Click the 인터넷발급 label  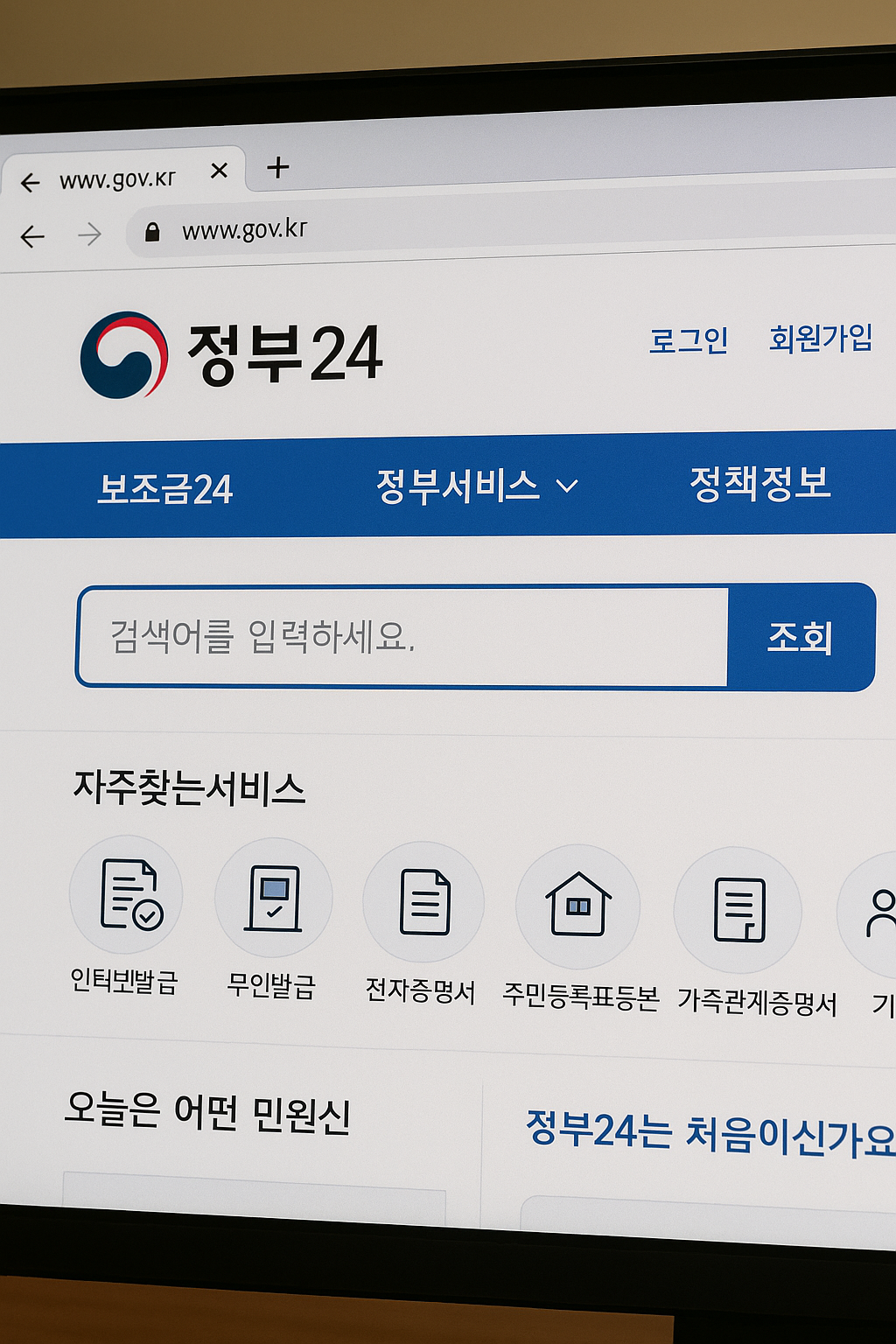click(x=124, y=981)
